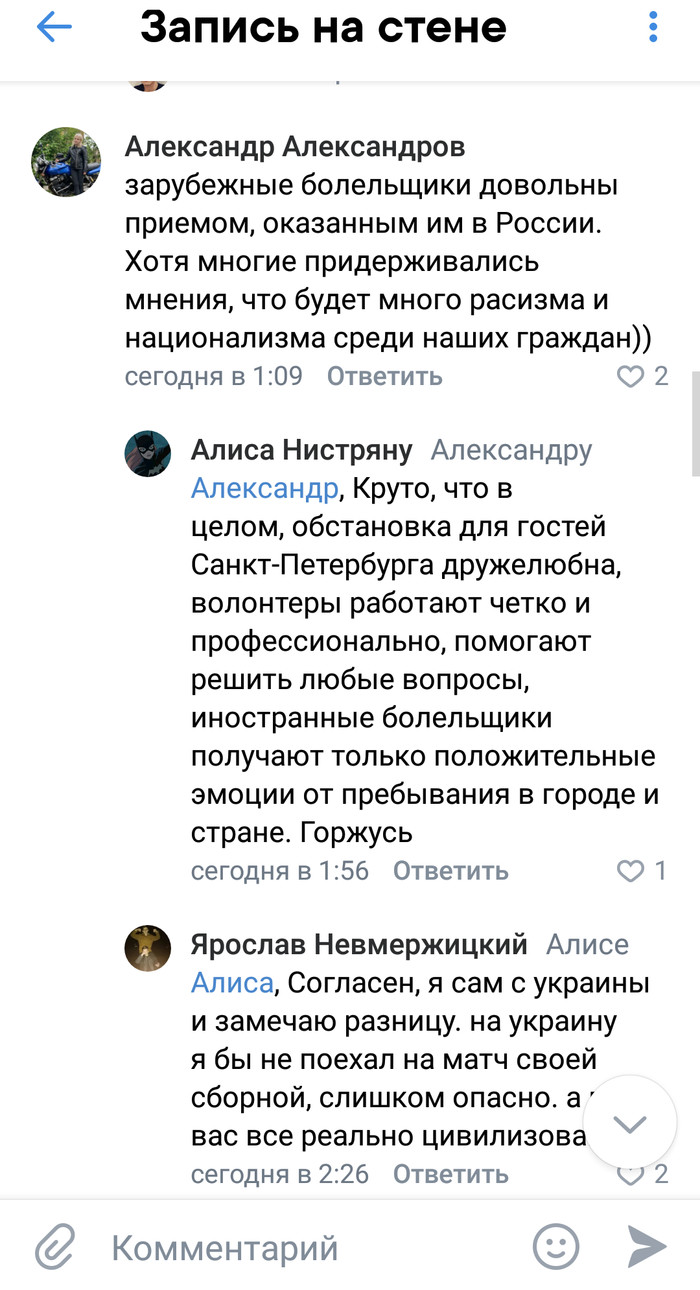Reply to Александр Александров's comment
Viewport: 700px width, 1290px height.
pyautogui.click(x=384, y=377)
